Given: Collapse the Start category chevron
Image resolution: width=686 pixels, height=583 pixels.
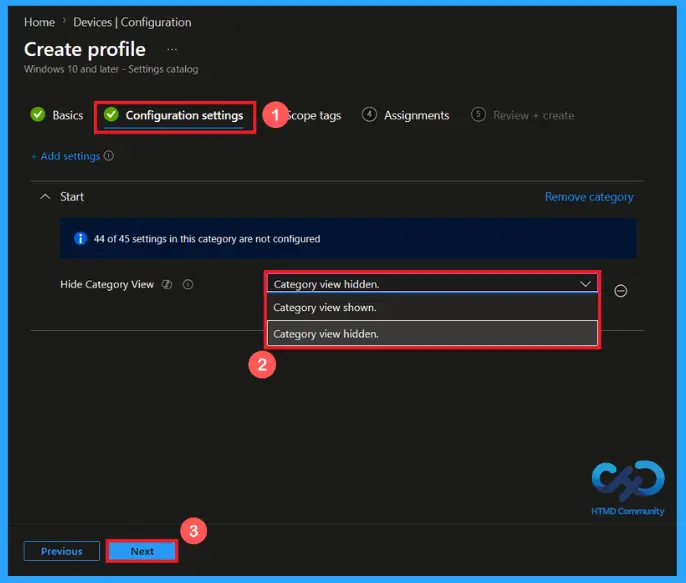Looking at the screenshot, I should coord(45,197).
